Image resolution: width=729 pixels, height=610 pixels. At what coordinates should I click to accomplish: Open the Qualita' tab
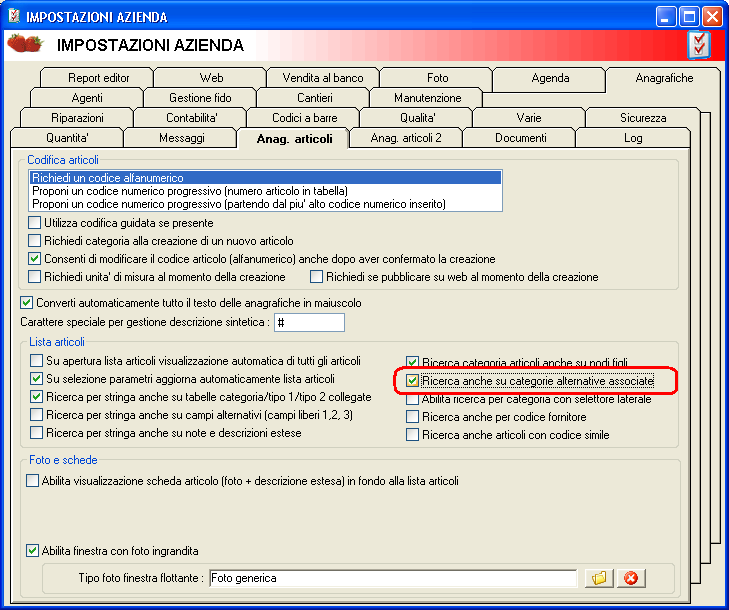(x=418, y=118)
